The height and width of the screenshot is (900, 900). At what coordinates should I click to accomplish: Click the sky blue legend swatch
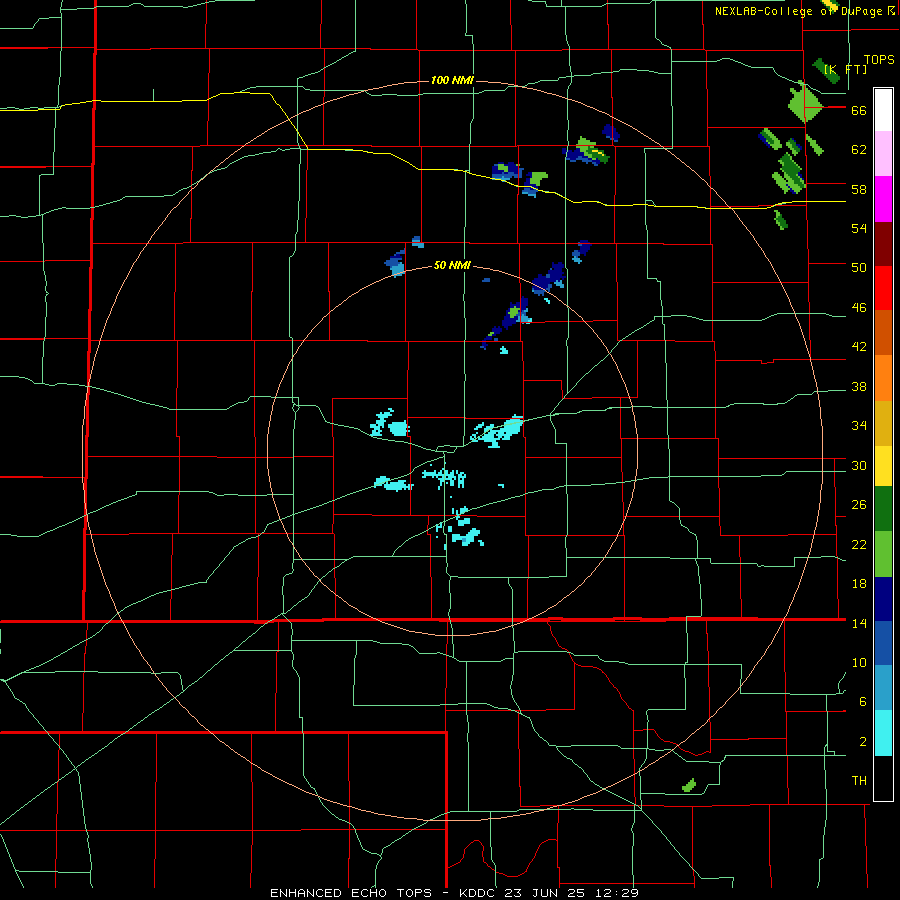pyautogui.click(x=883, y=688)
